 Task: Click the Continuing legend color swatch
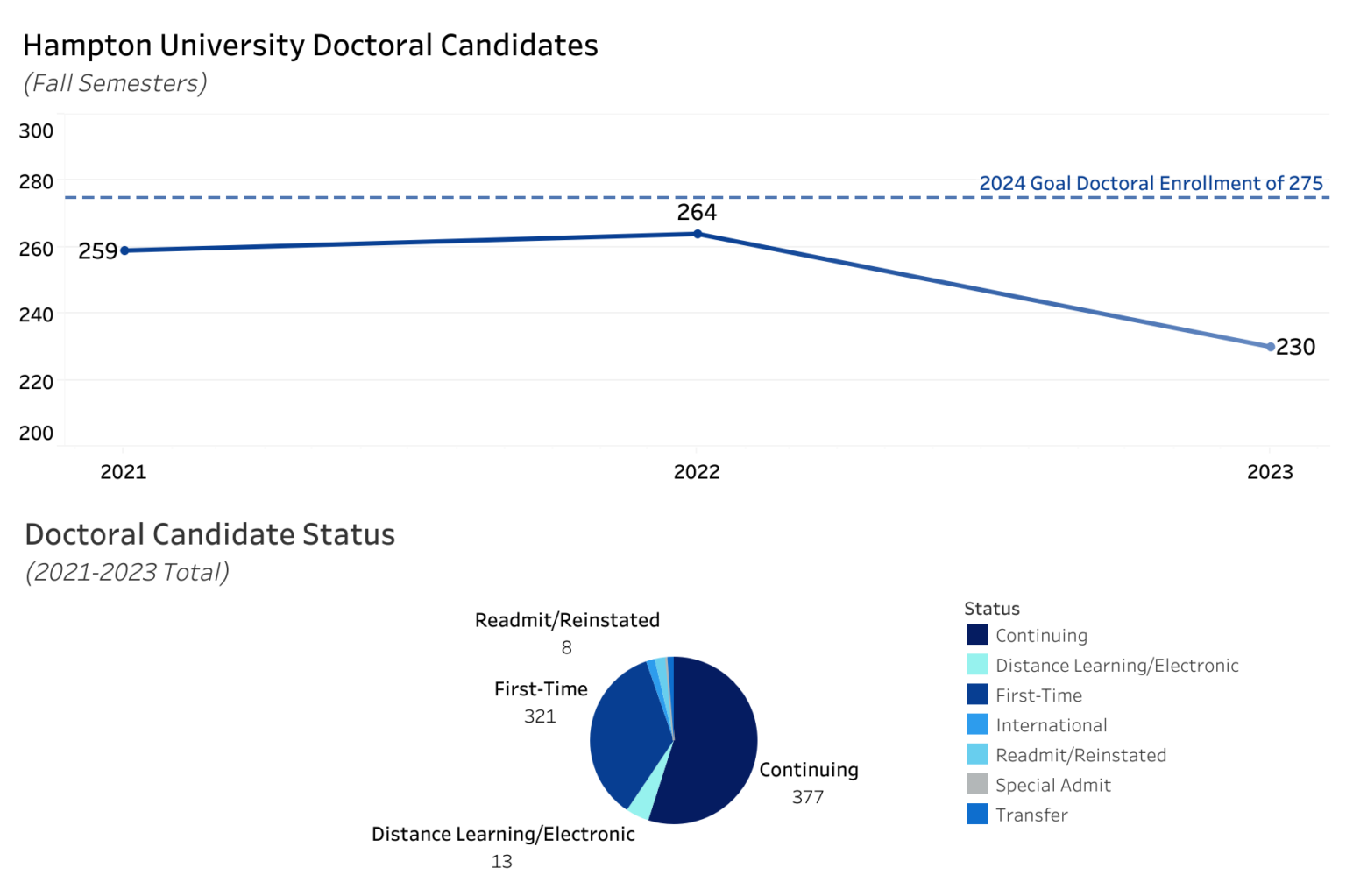pos(977,634)
